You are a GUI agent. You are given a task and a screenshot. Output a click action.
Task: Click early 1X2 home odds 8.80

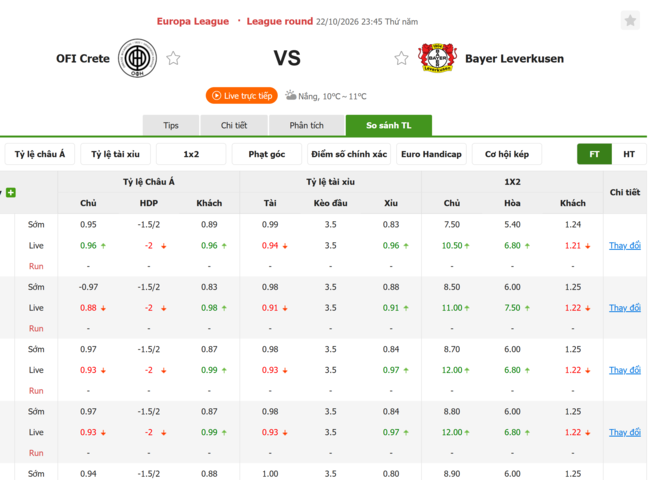[x=452, y=411]
